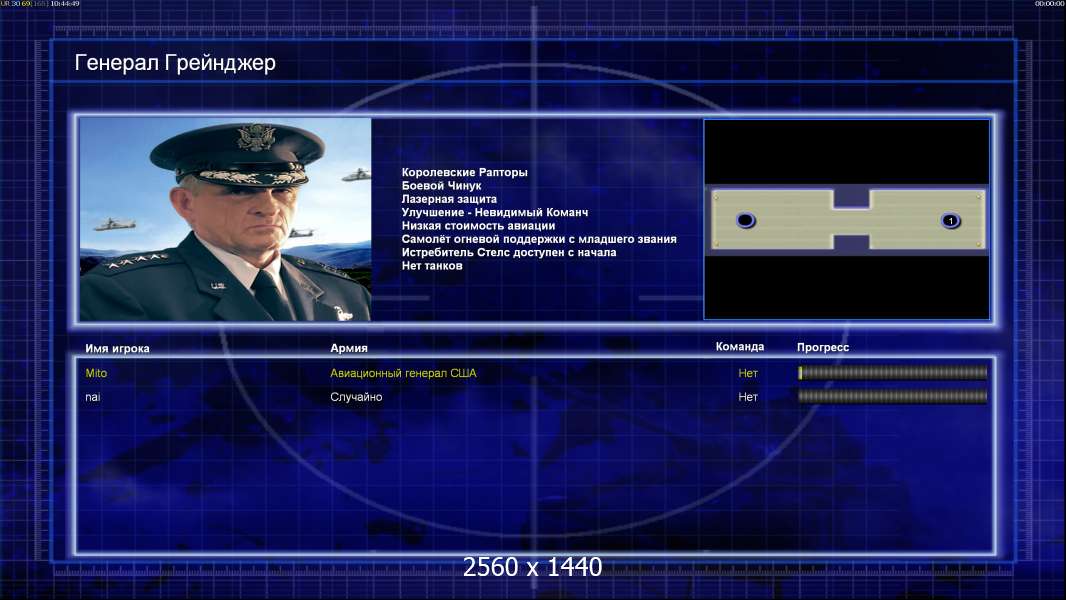Click the 'Генерал Грейнджер' title heading
1066x600 pixels.
click(x=175, y=63)
